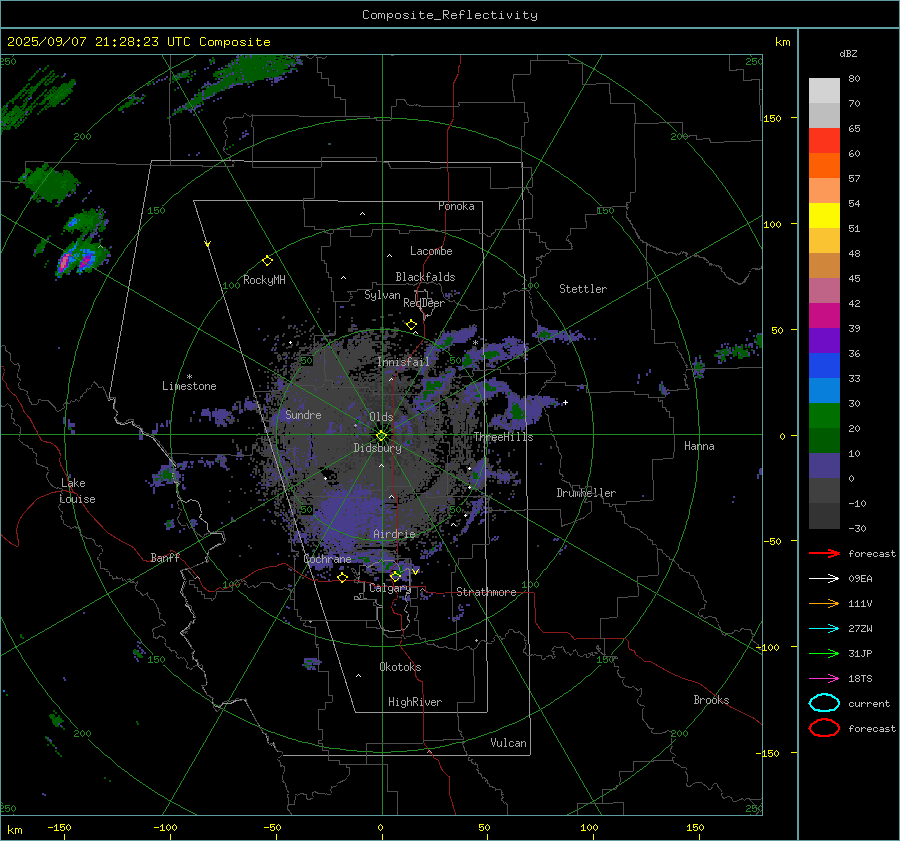Click the yellow diamond marker near RockyMH
The height and width of the screenshot is (841, 900).
(x=267, y=261)
